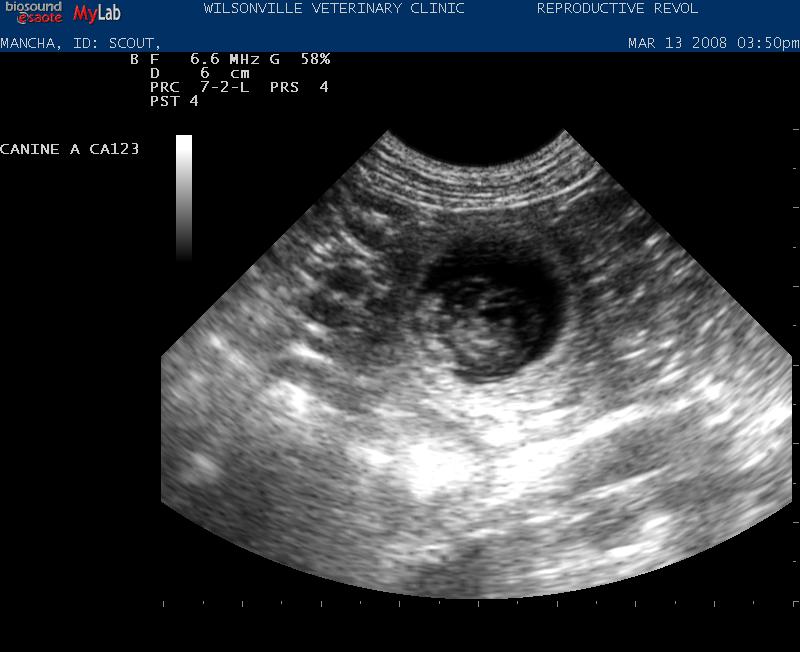Click the 'G 58%' gain value
800x652 pixels.
pos(300,59)
